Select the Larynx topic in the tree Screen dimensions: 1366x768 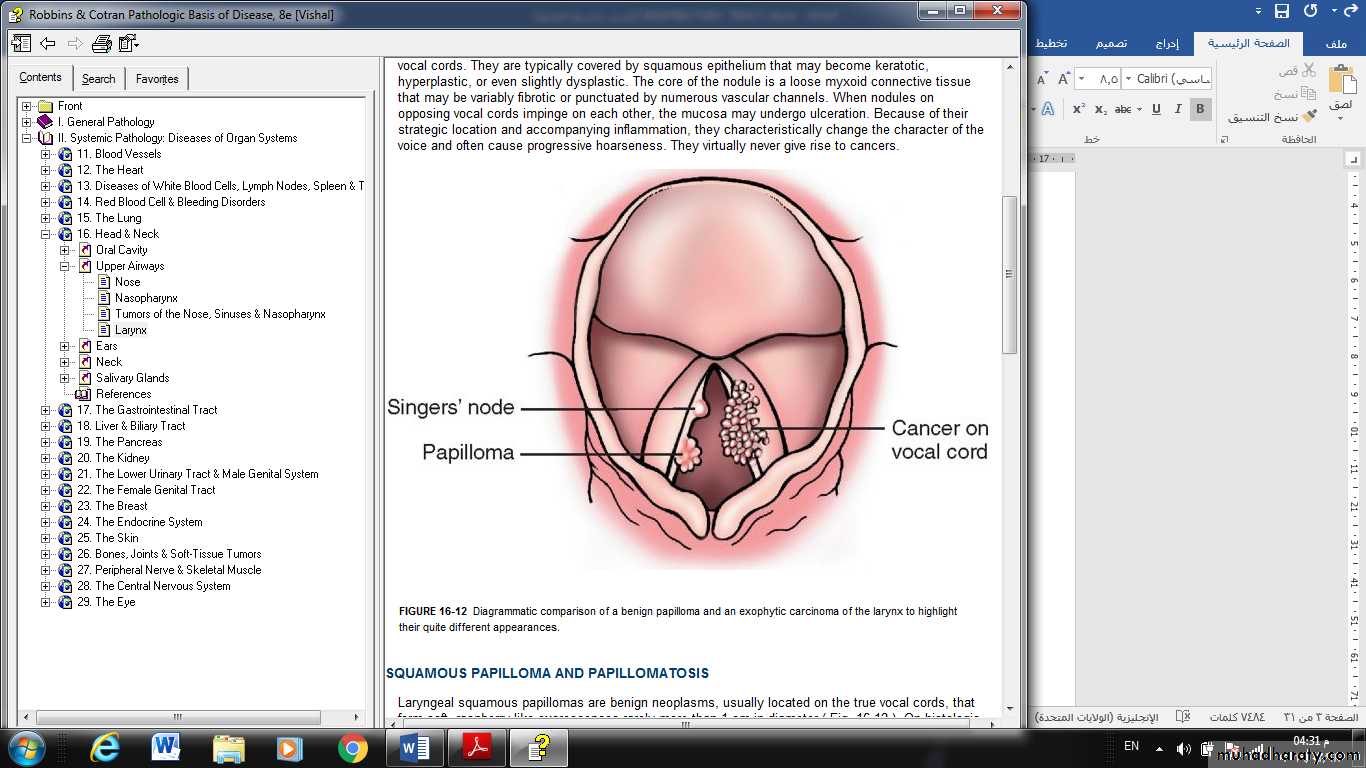click(x=130, y=330)
